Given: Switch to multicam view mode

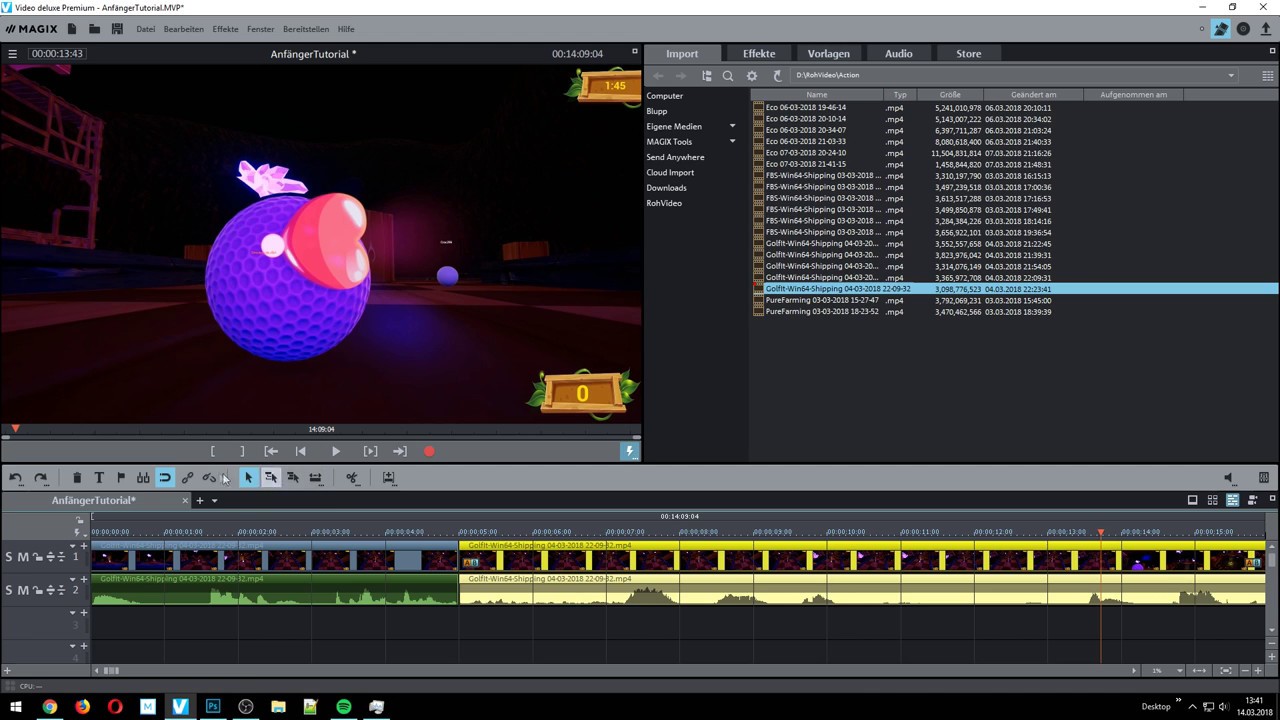Looking at the screenshot, I should (x=1252, y=500).
